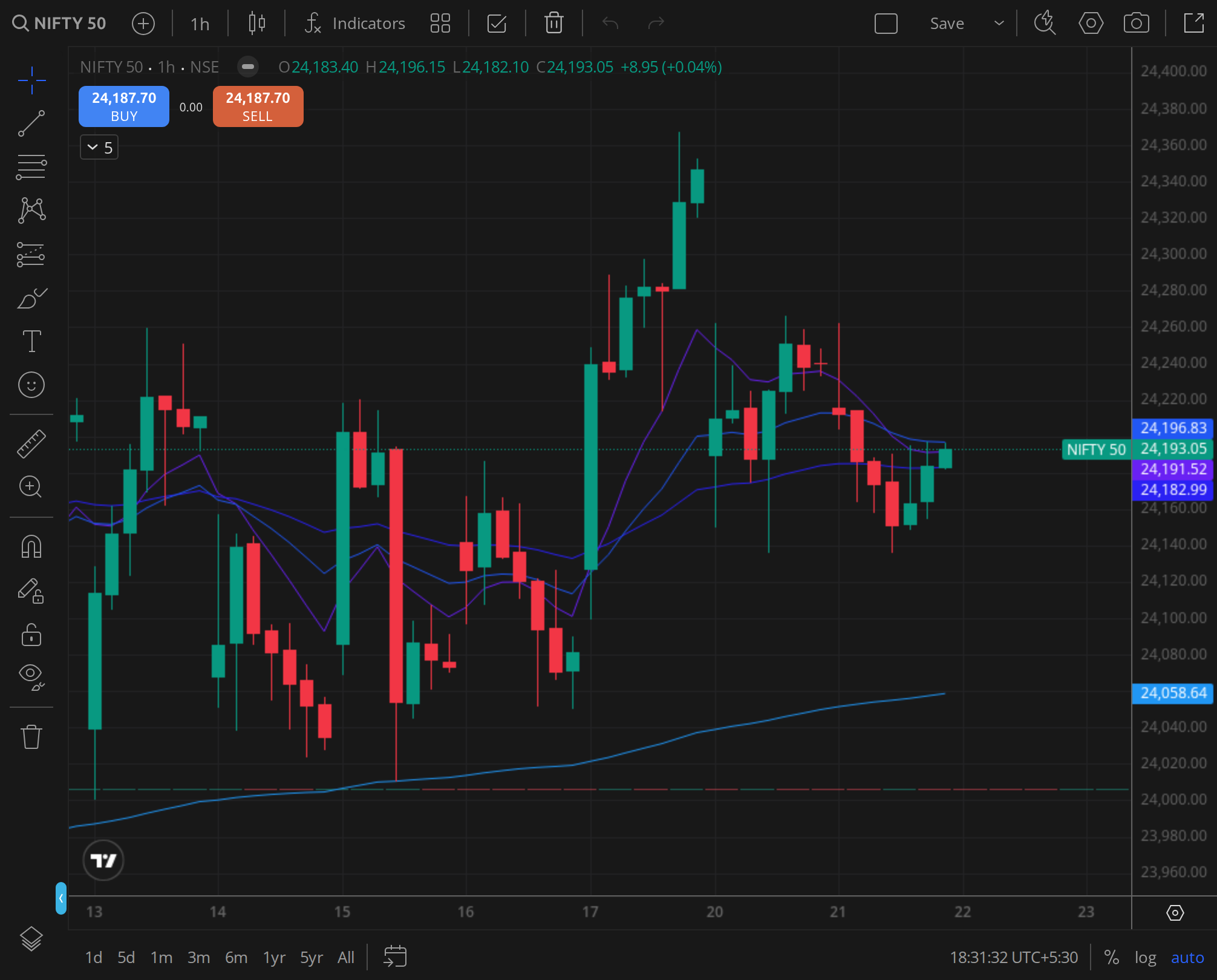Viewport: 1217px width, 980px height.
Task: Open chart in fullscreen popup
Action: [x=1193, y=24]
